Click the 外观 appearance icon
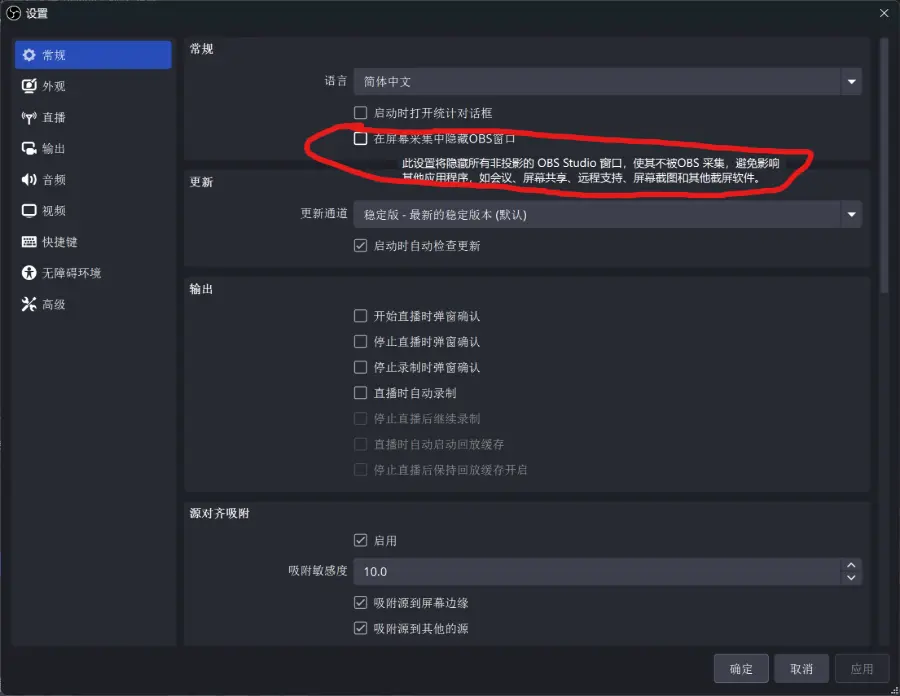900x696 pixels. [29, 86]
